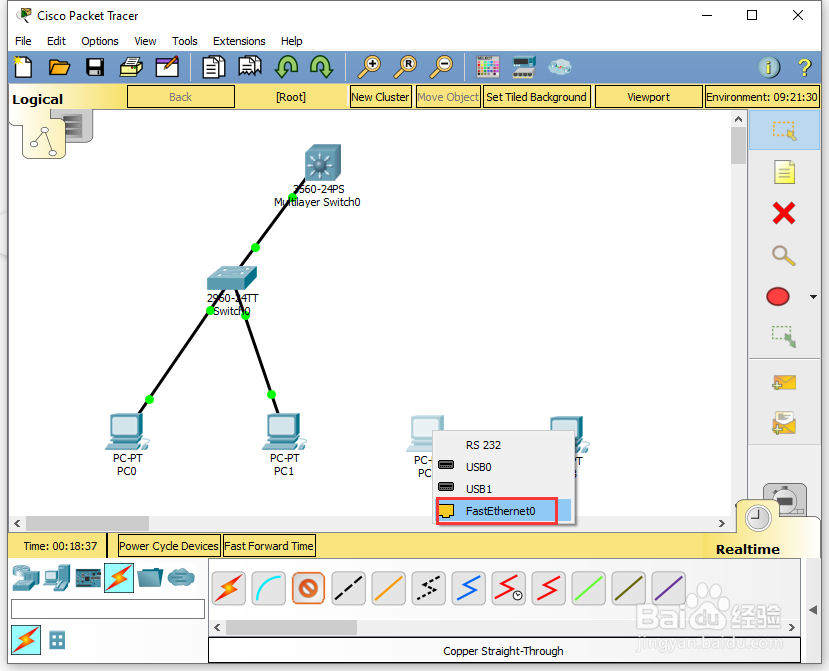Click the Environment time button

click(x=762, y=97)
